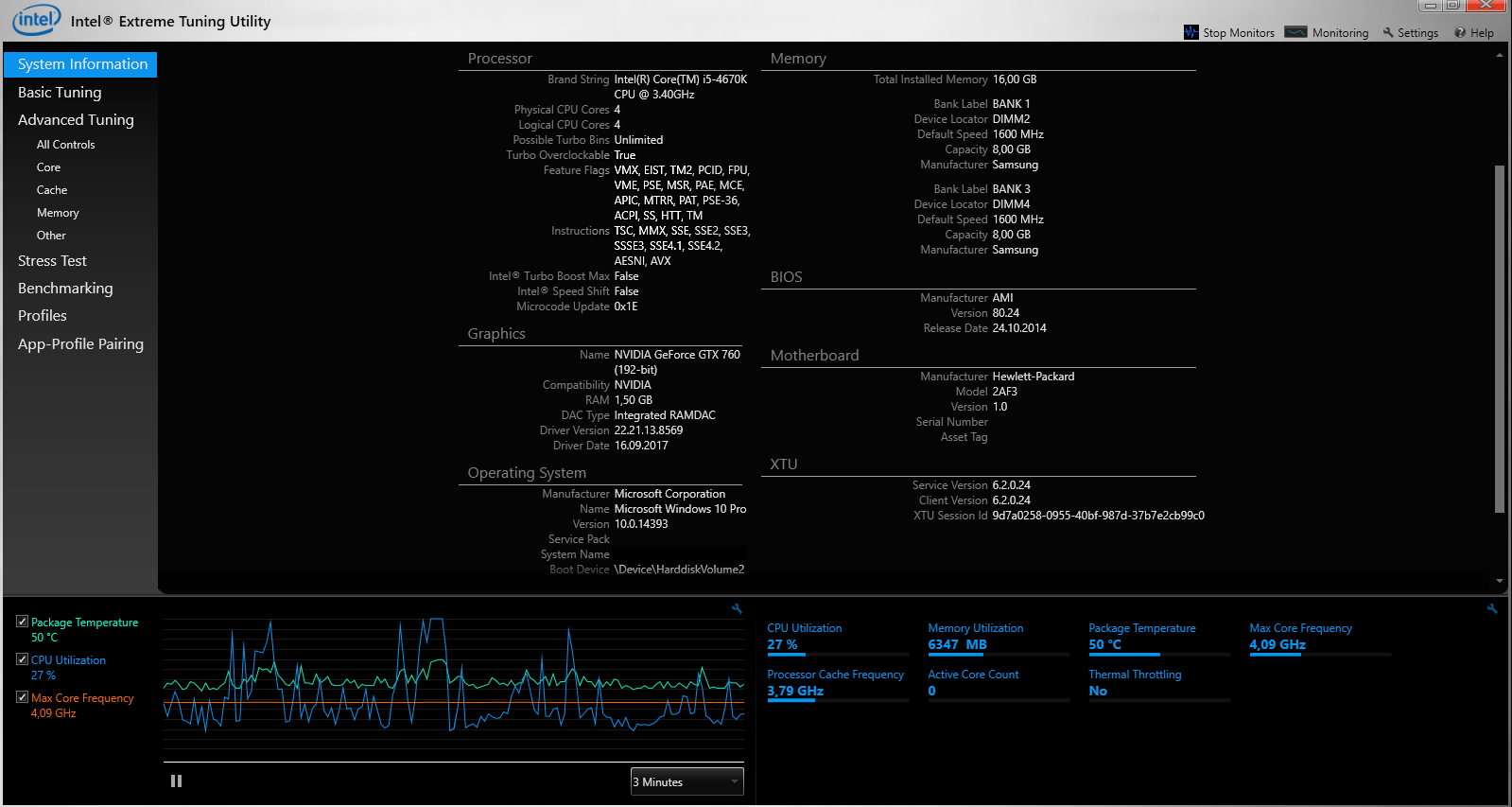Click graphics name NVIDIA GeForce GTX 760
The width and height of the screenshot is (1512, 807).
677,362
